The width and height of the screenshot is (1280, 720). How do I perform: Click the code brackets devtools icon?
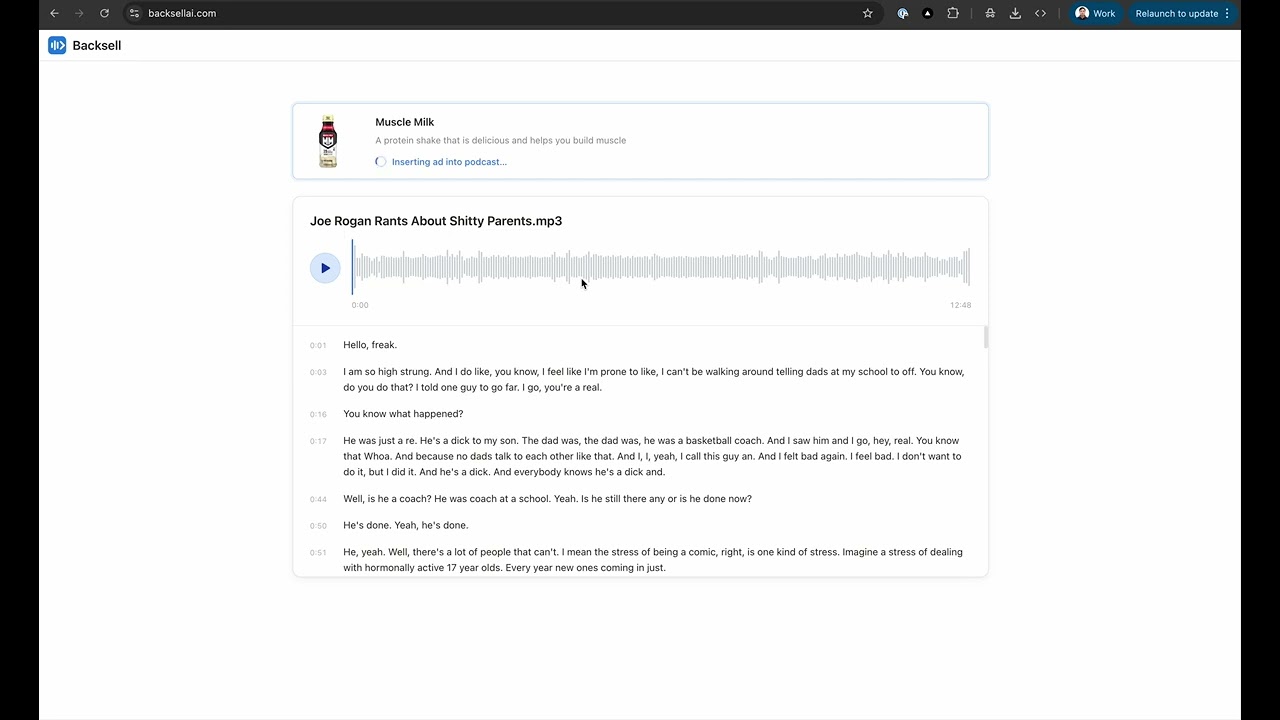[1040, 13]
